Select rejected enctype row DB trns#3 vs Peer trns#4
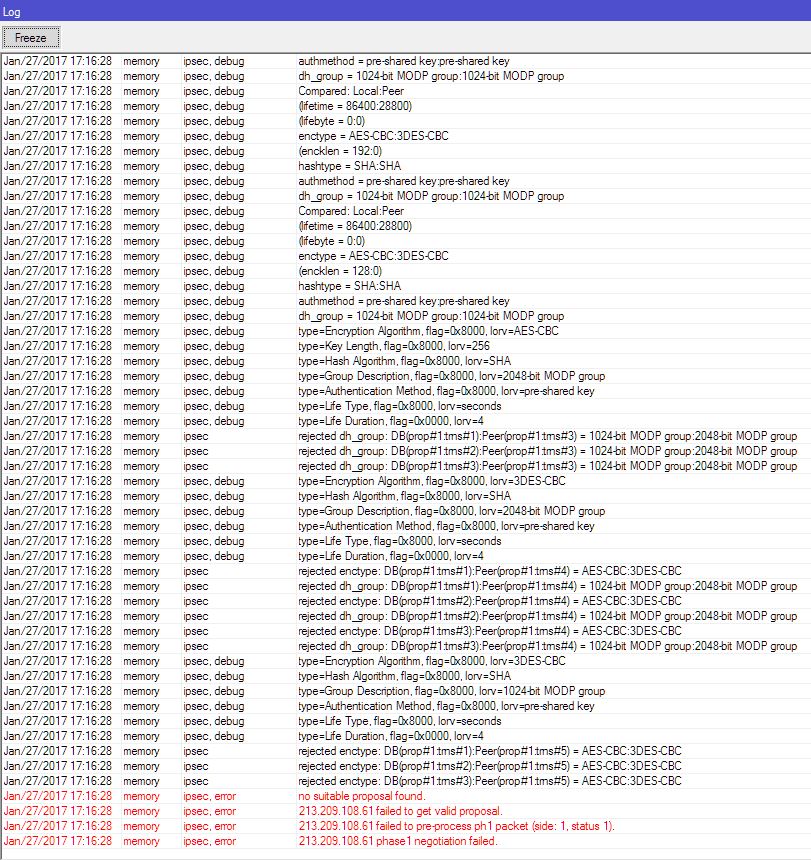 click(406, 631)
